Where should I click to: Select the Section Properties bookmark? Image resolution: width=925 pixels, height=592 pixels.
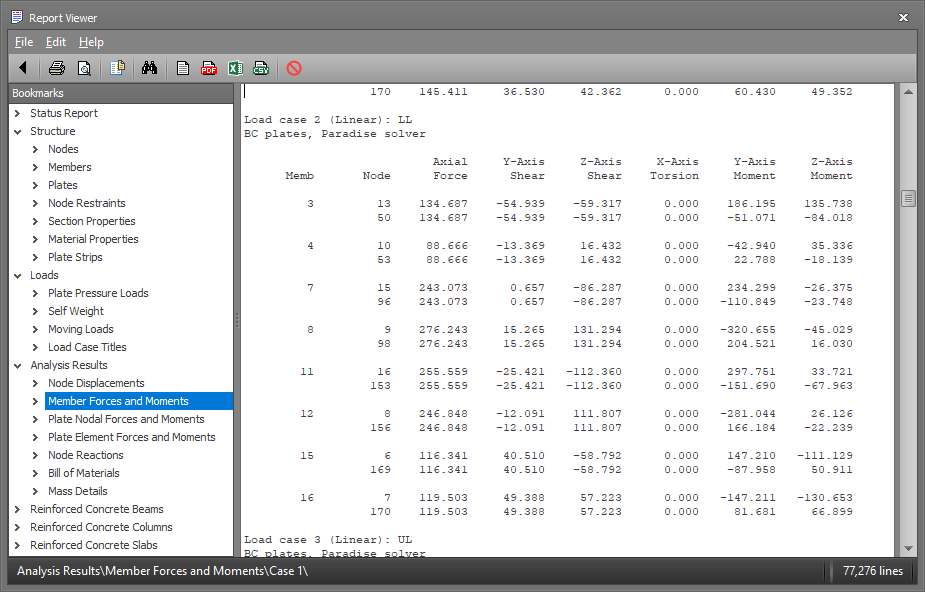(91, 221)
